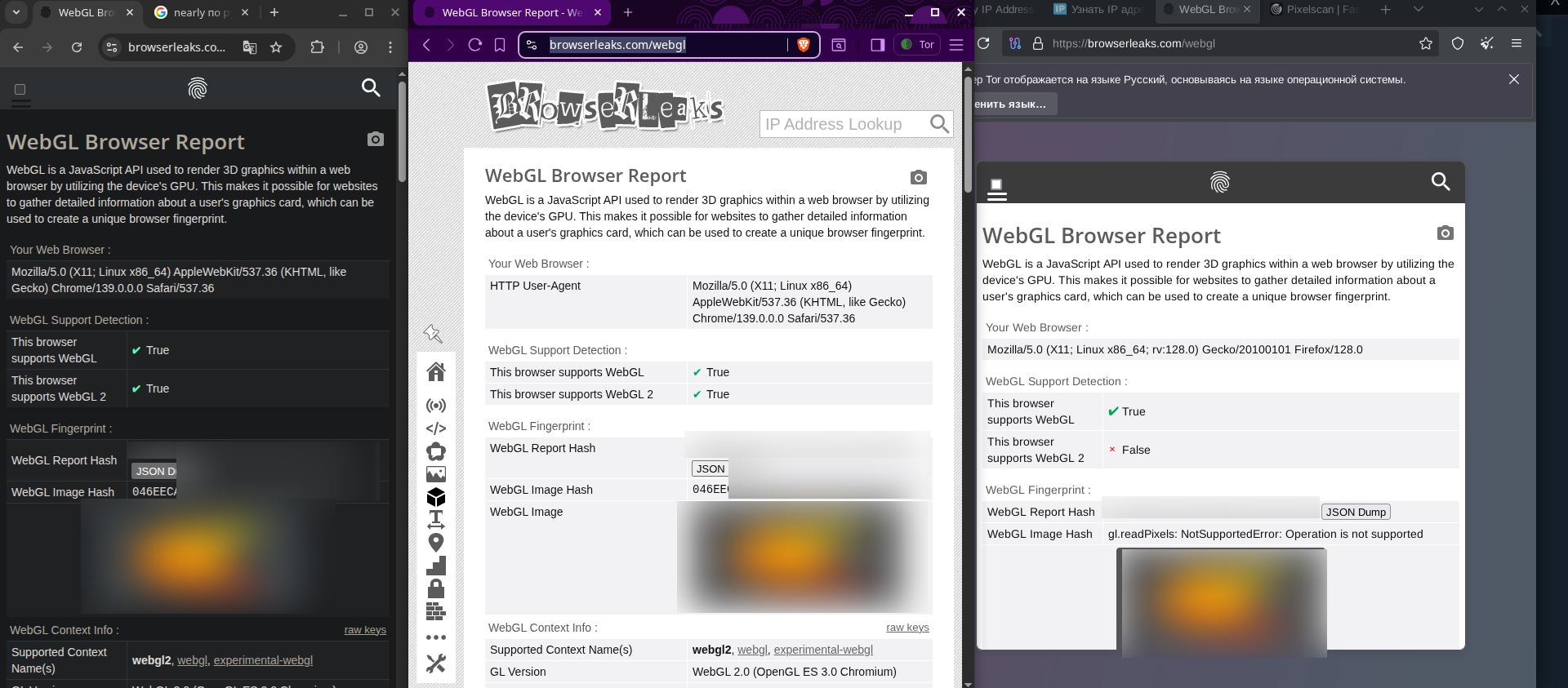The image size is (1568, 688).
Task: Click the camera icon in Brave's WebGL report
Action: pos(919,177)
